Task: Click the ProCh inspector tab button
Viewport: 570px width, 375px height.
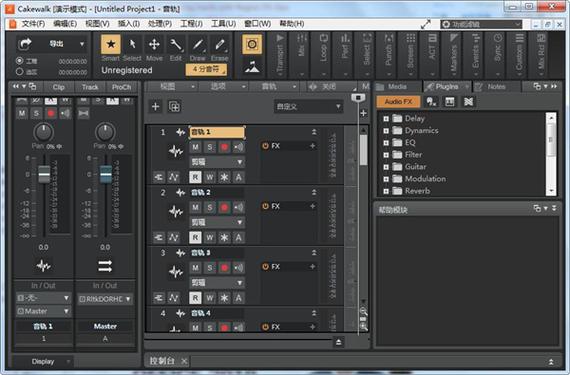Action: pyautogui.click(x=121, y=87)
